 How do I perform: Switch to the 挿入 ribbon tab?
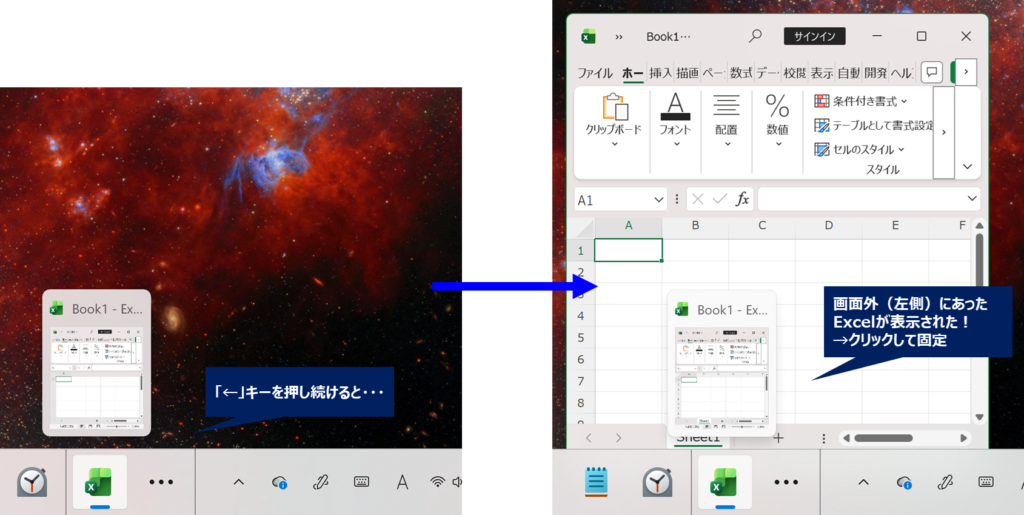pyautogui.click(x=661, y=73)
